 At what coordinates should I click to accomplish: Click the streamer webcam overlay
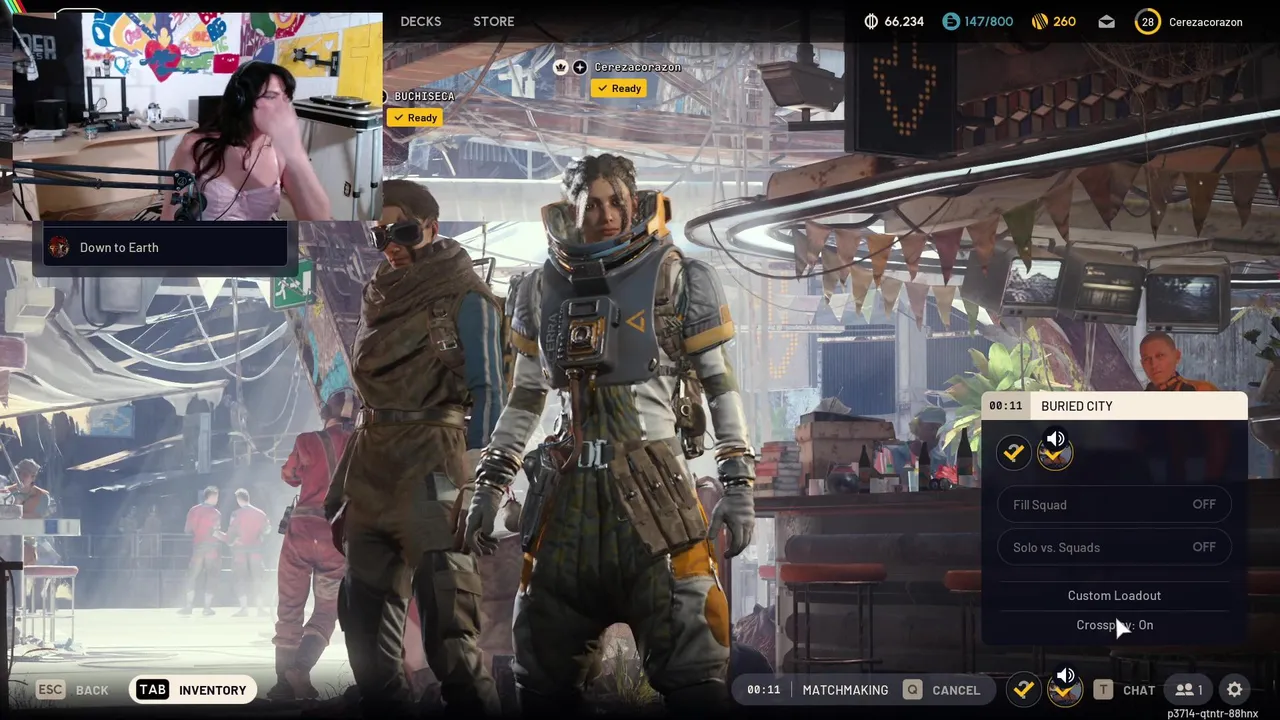(x=196, y=115)
